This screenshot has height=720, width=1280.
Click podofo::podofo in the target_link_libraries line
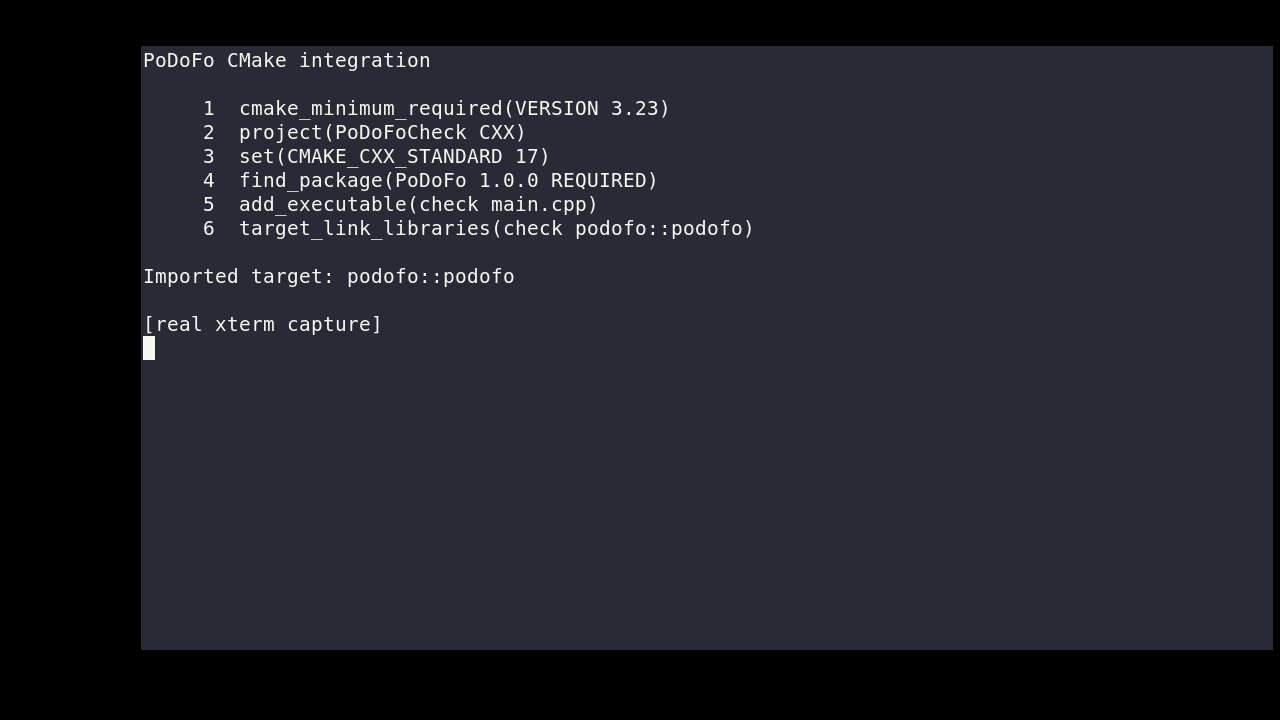pyautogui.click(x=659, y=229)
